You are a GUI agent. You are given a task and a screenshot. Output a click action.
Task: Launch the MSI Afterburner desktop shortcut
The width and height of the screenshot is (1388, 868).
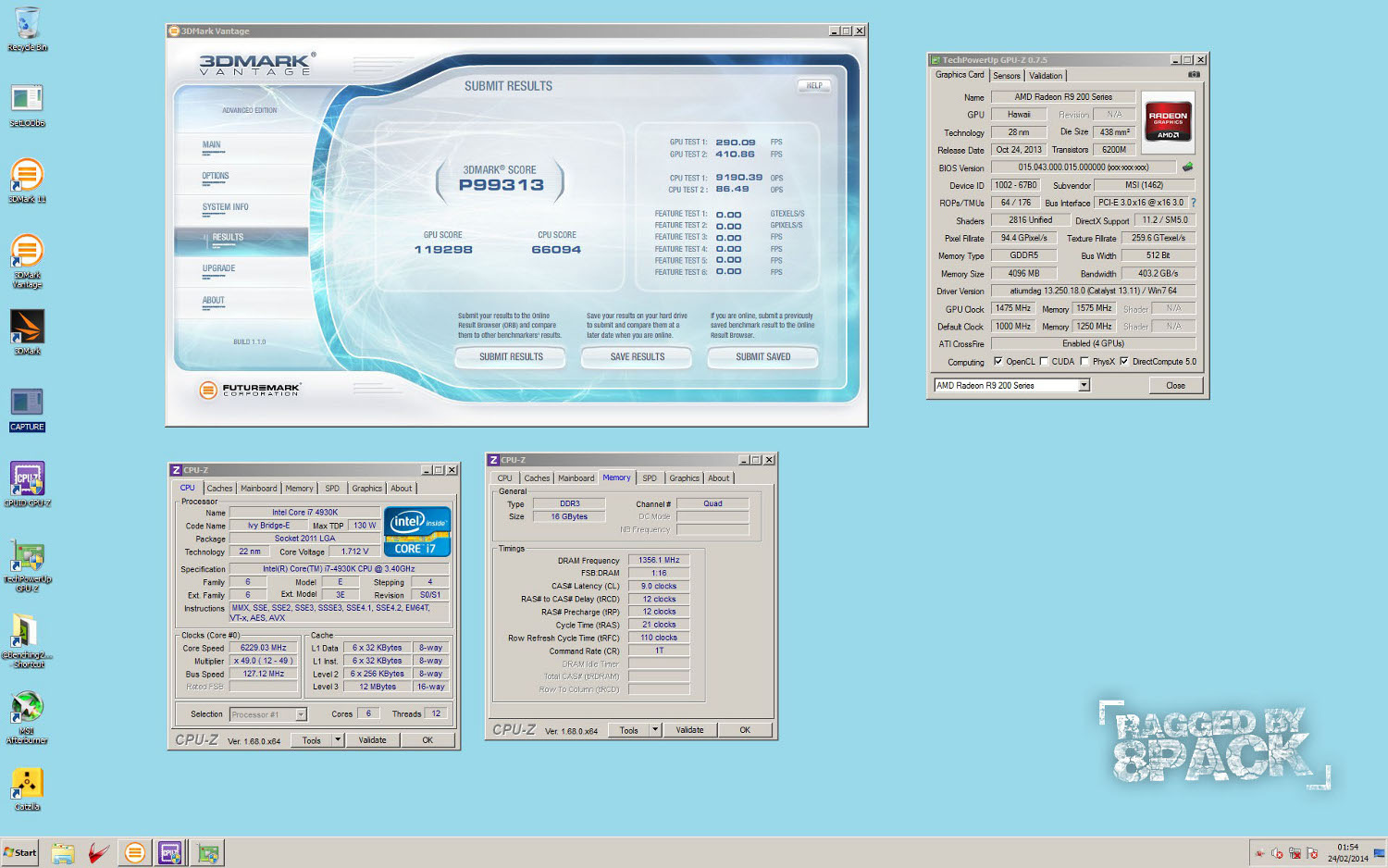point(27,719)
